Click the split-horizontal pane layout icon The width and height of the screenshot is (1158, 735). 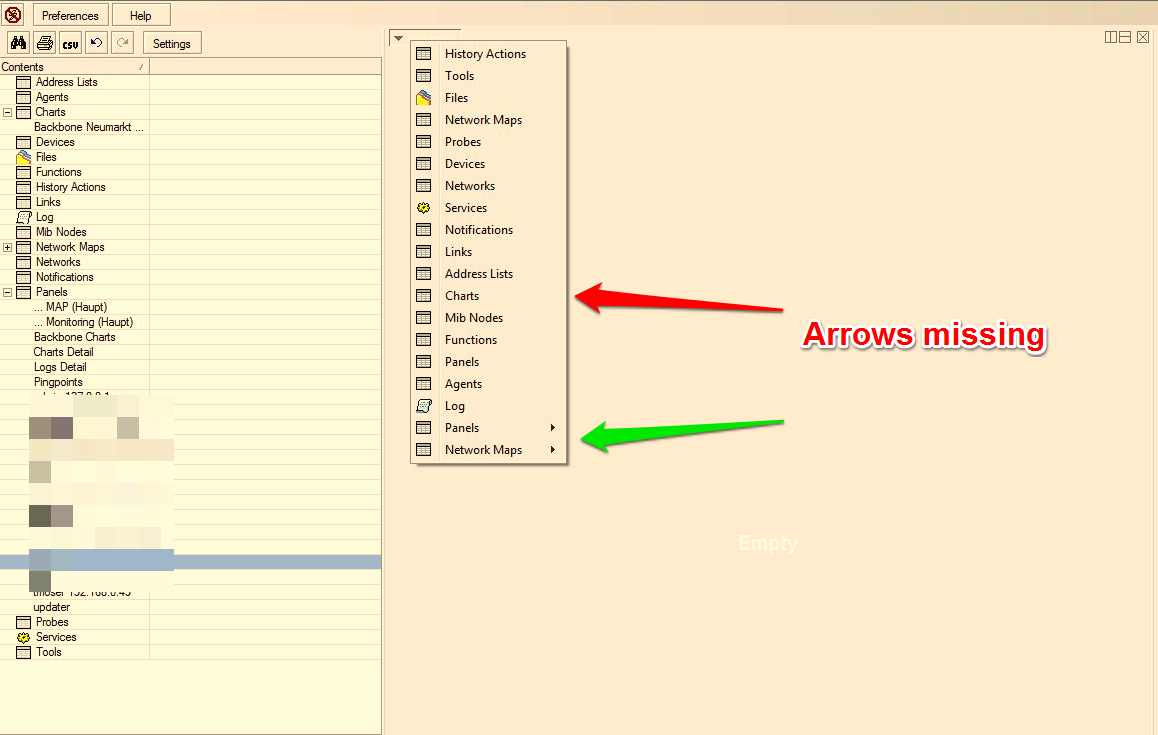[1126, 37]
